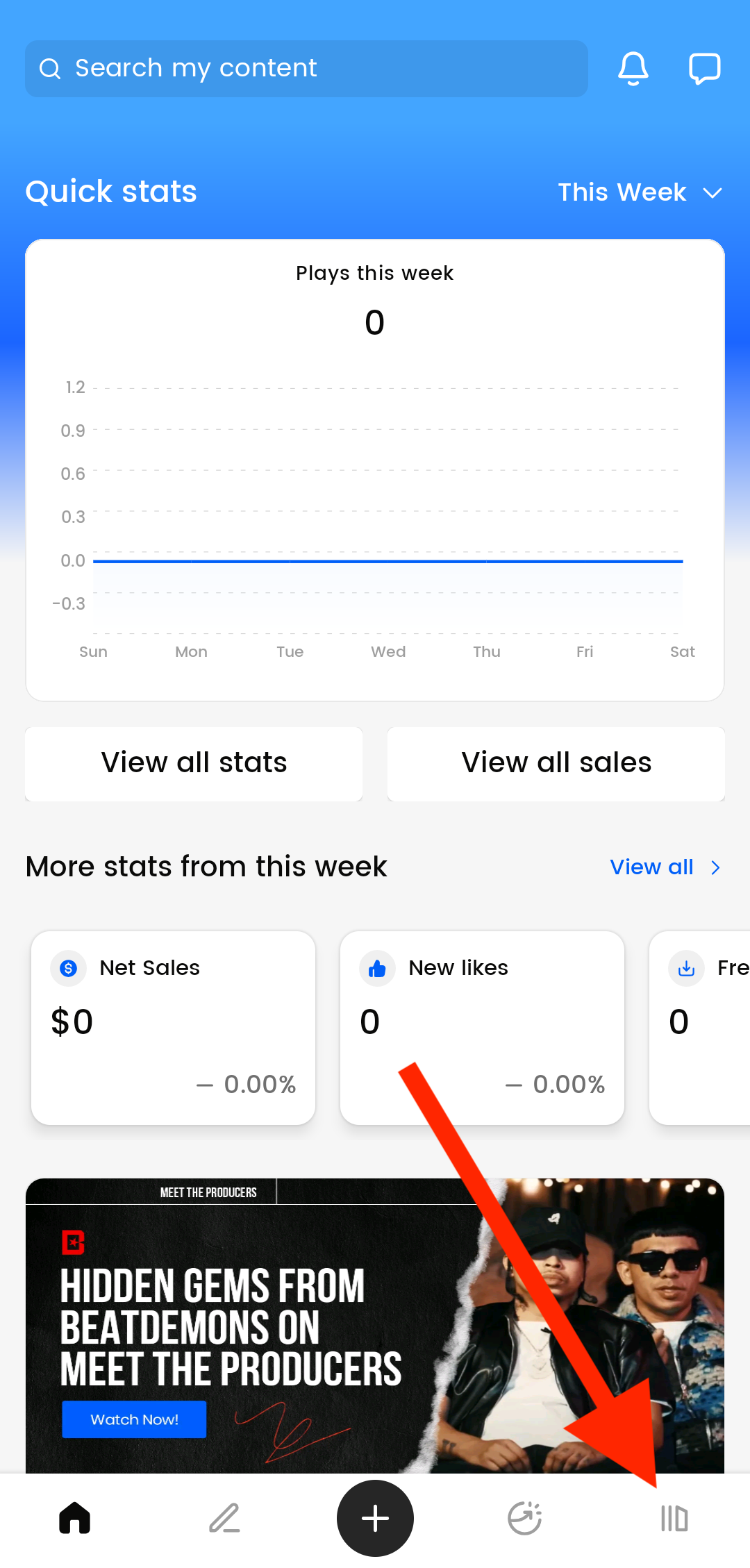Click View all stats button
The image size is (750, 1568).
pos(194,763)
